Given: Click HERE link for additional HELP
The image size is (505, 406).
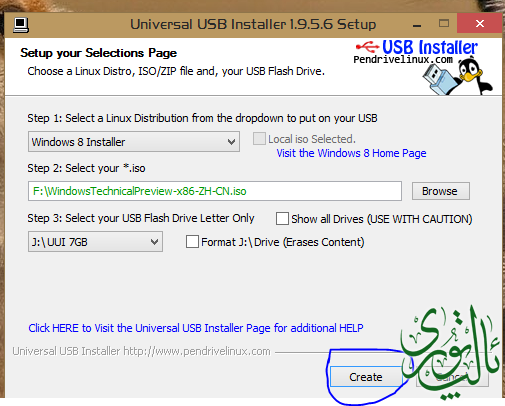Looking at the screenshot, I should [196, 328].
